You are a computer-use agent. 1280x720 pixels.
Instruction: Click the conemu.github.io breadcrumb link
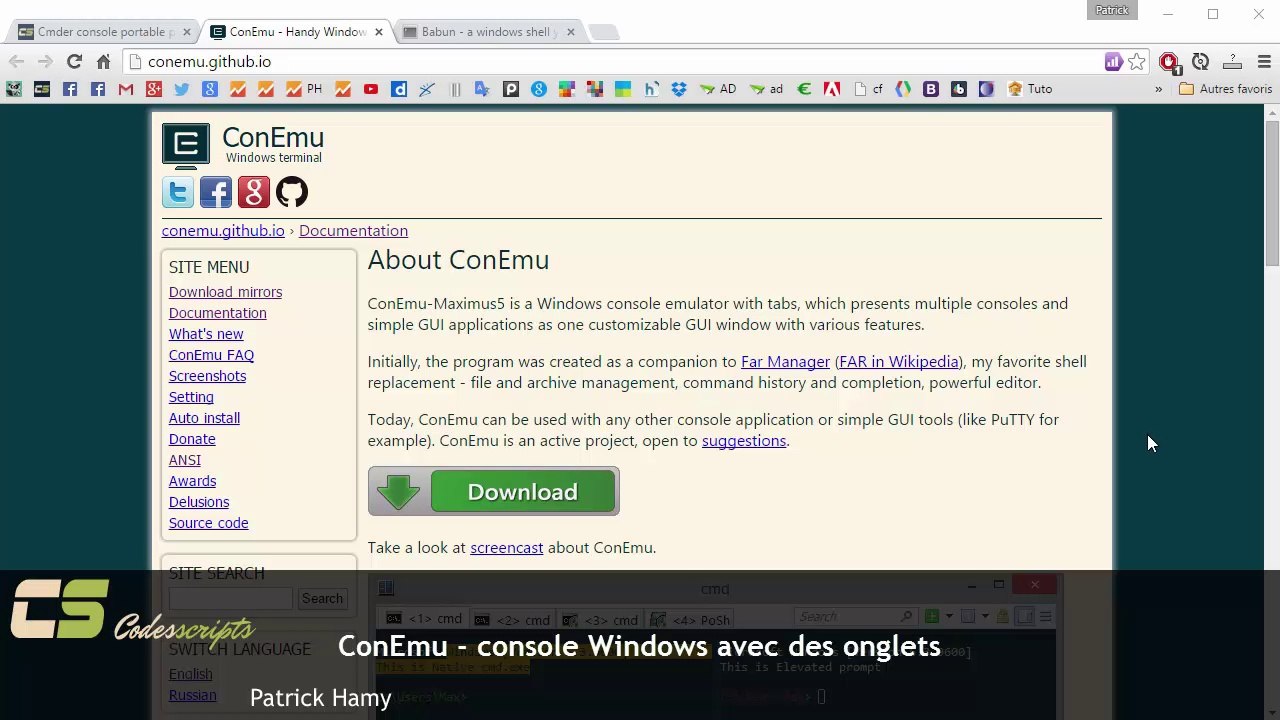pos(223,231)
